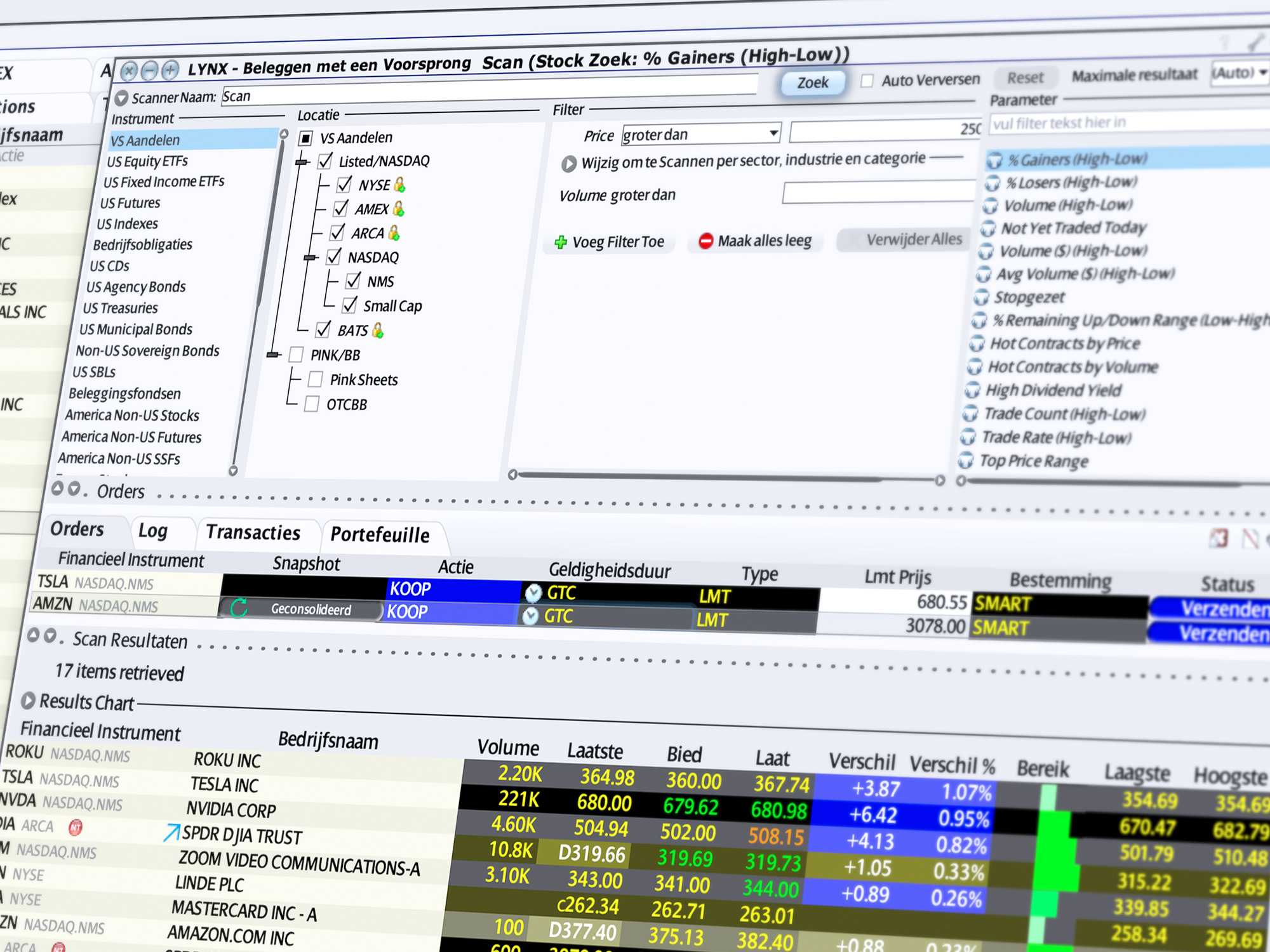This screenshot has height=952, width=1270.
Task: Select the Trade Rate (High-Low) parameter
Action: 1055,437
